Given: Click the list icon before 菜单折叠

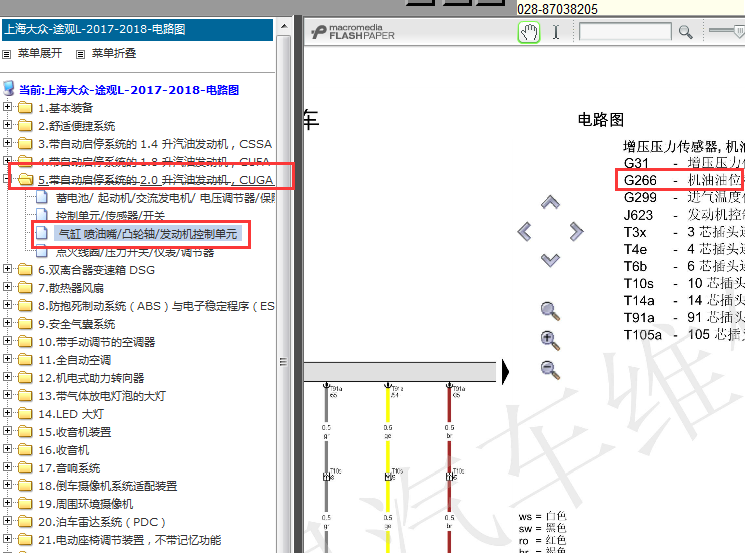Looking at the screenshot, I should click(x=81, y=54).
